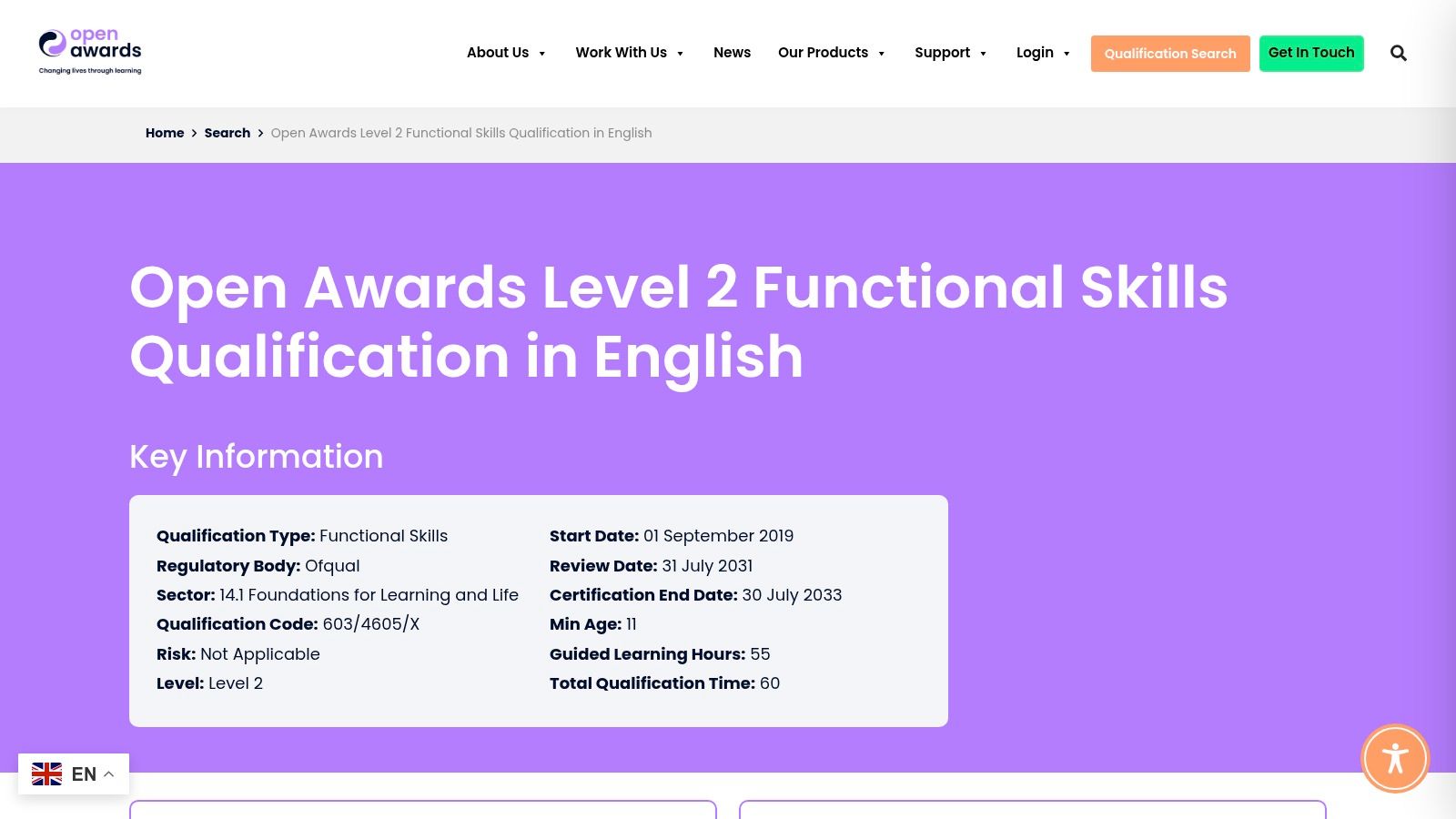Image resolution: width=1456 pixels, height=819 pixels.
Task: Click the Key Information heading
Action: tap(257, 457)
